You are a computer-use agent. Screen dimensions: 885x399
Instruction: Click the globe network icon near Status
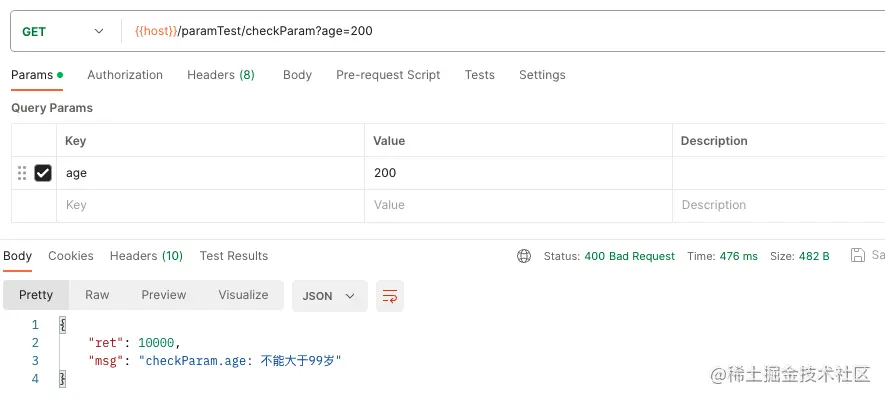pos(524,256)
